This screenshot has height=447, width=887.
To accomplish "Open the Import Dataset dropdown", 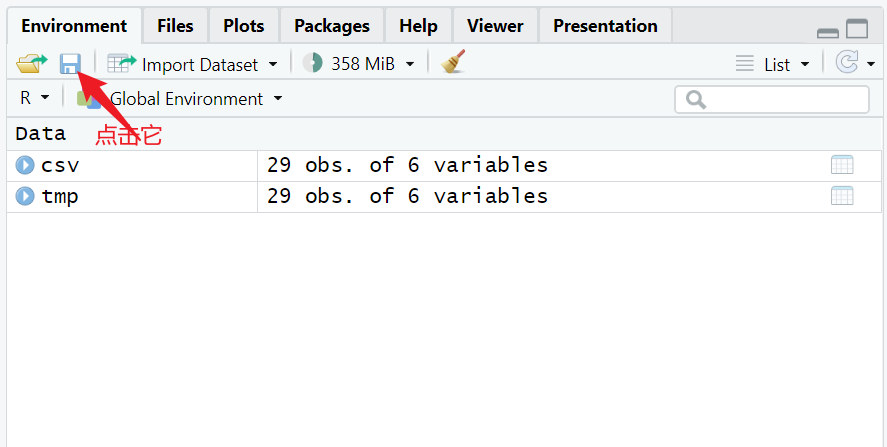I will (194, 64).
